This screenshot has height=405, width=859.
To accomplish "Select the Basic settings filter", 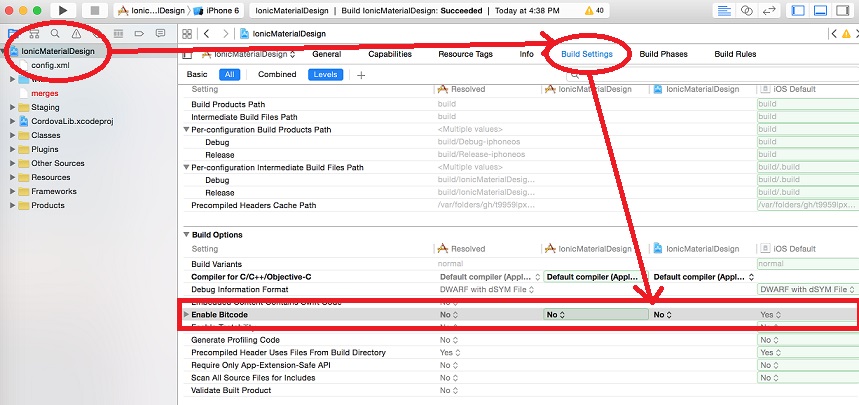I will coord(197,74).
